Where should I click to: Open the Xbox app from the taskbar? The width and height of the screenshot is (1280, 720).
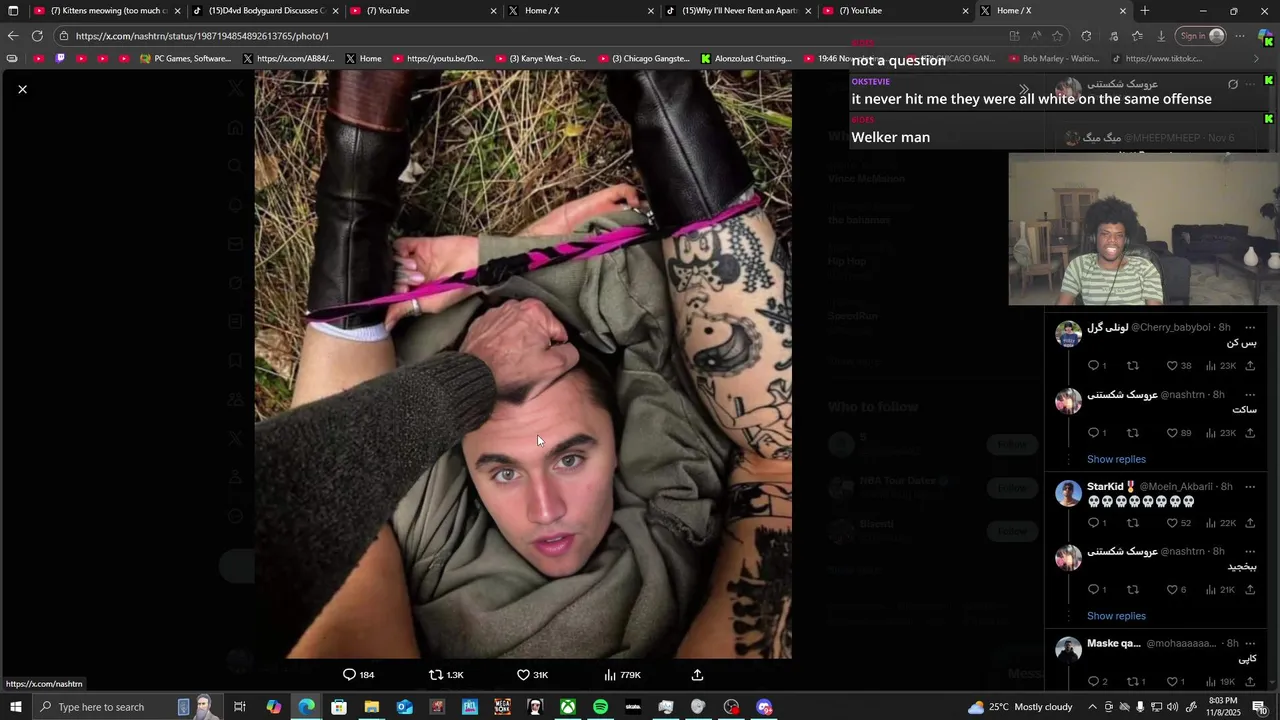pos(567,707)
